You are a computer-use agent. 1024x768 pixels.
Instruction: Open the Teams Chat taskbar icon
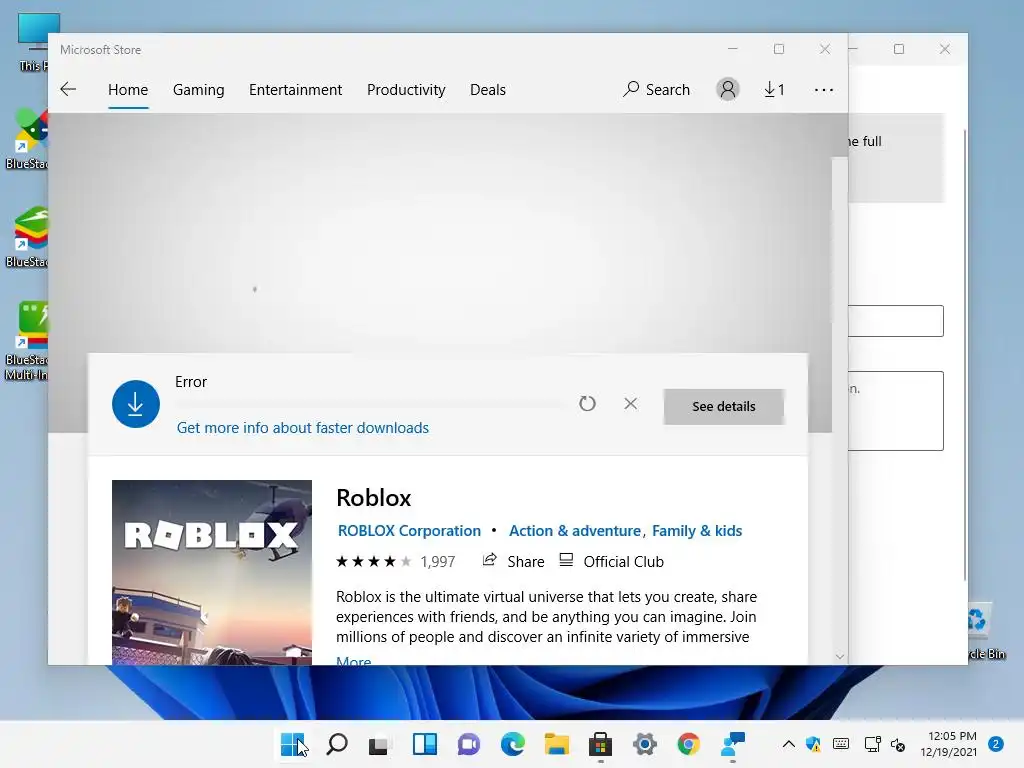pos(468,744)
